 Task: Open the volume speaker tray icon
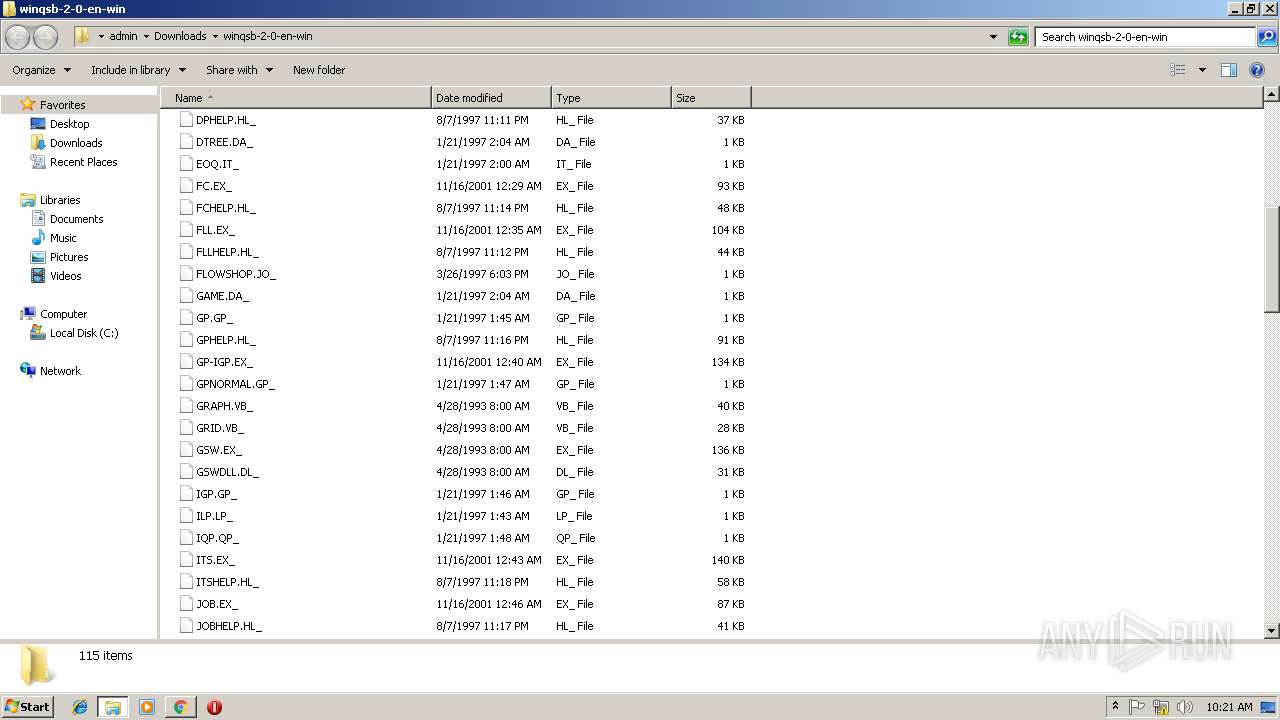click(1185, 707)
